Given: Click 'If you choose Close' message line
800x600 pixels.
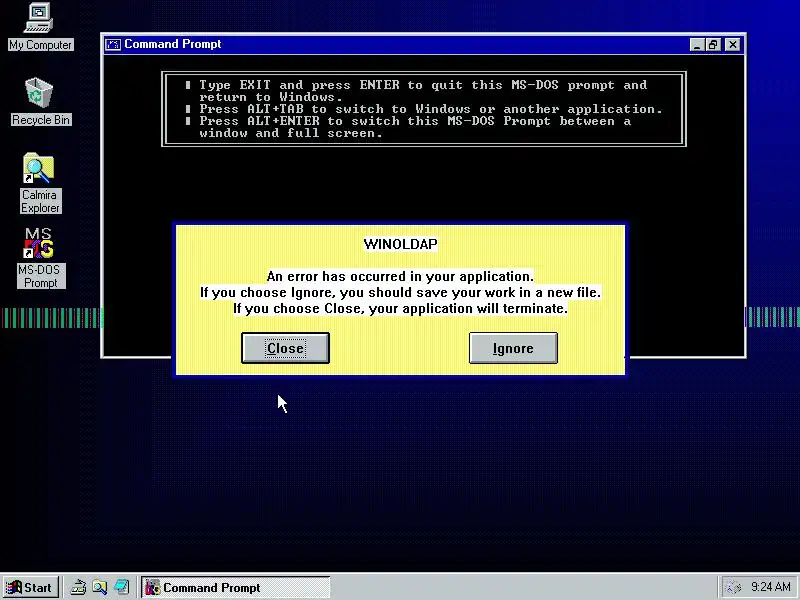Looking at the screenshot, I should (400, 308).
